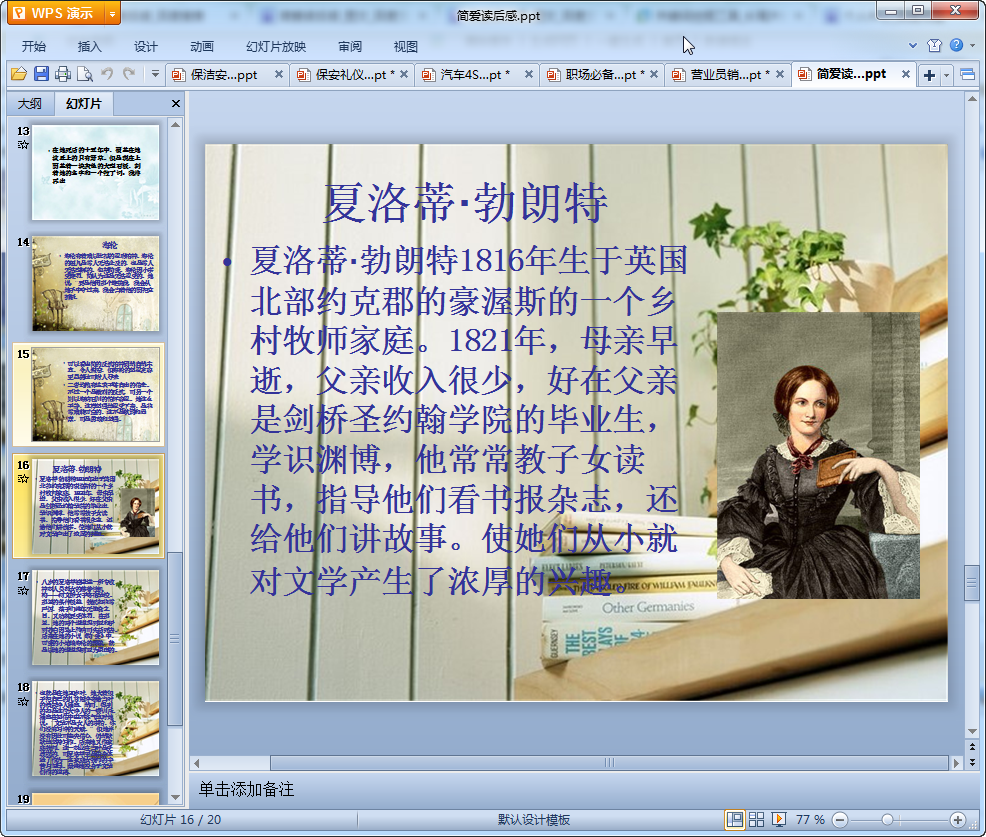Expand the dropdown beside the new tab plus
This screenshot has height=837, width=986.
945,75
